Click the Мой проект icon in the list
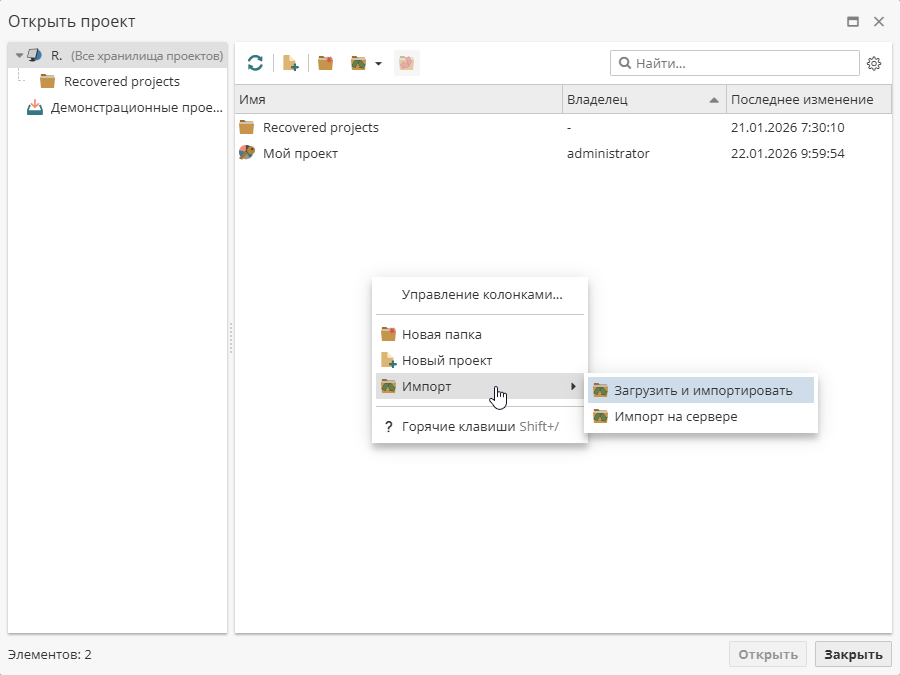 coord(247,153)
